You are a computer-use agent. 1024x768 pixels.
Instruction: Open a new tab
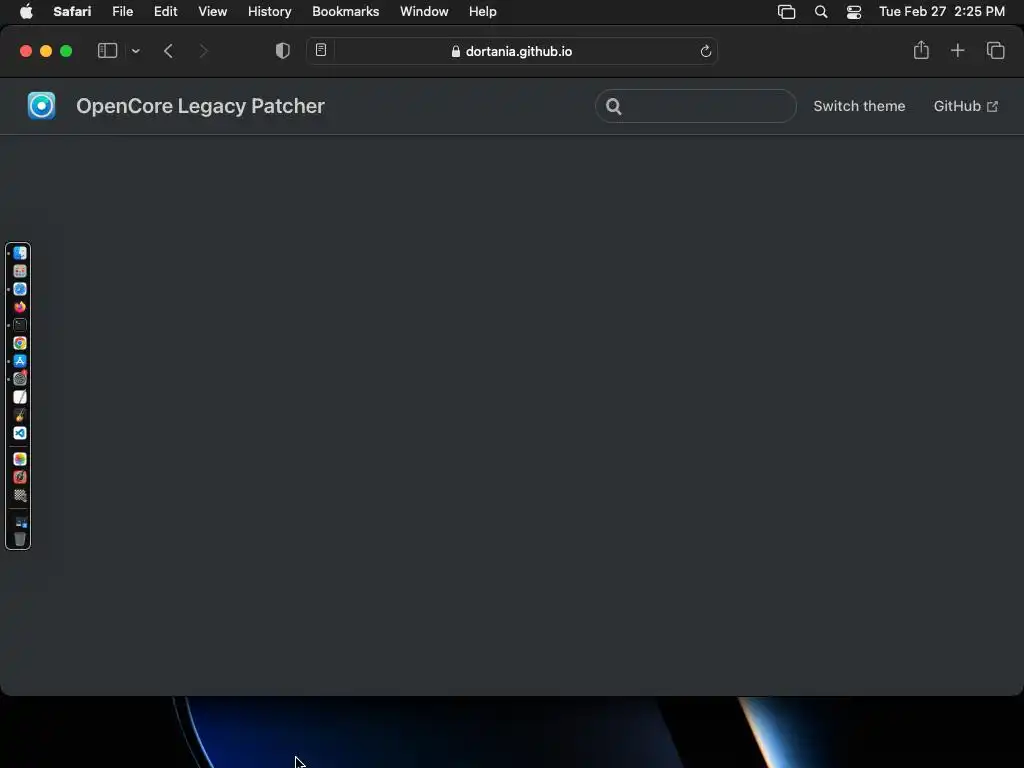[957, 50]
